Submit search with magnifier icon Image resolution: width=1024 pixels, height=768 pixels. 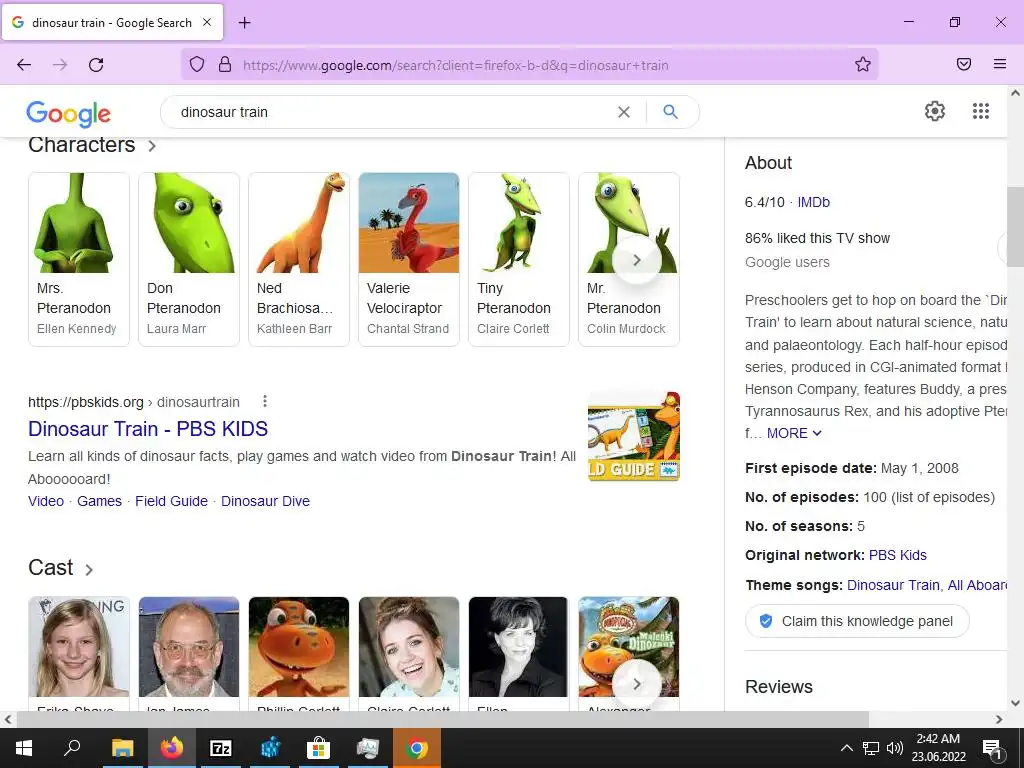(670, 112)
